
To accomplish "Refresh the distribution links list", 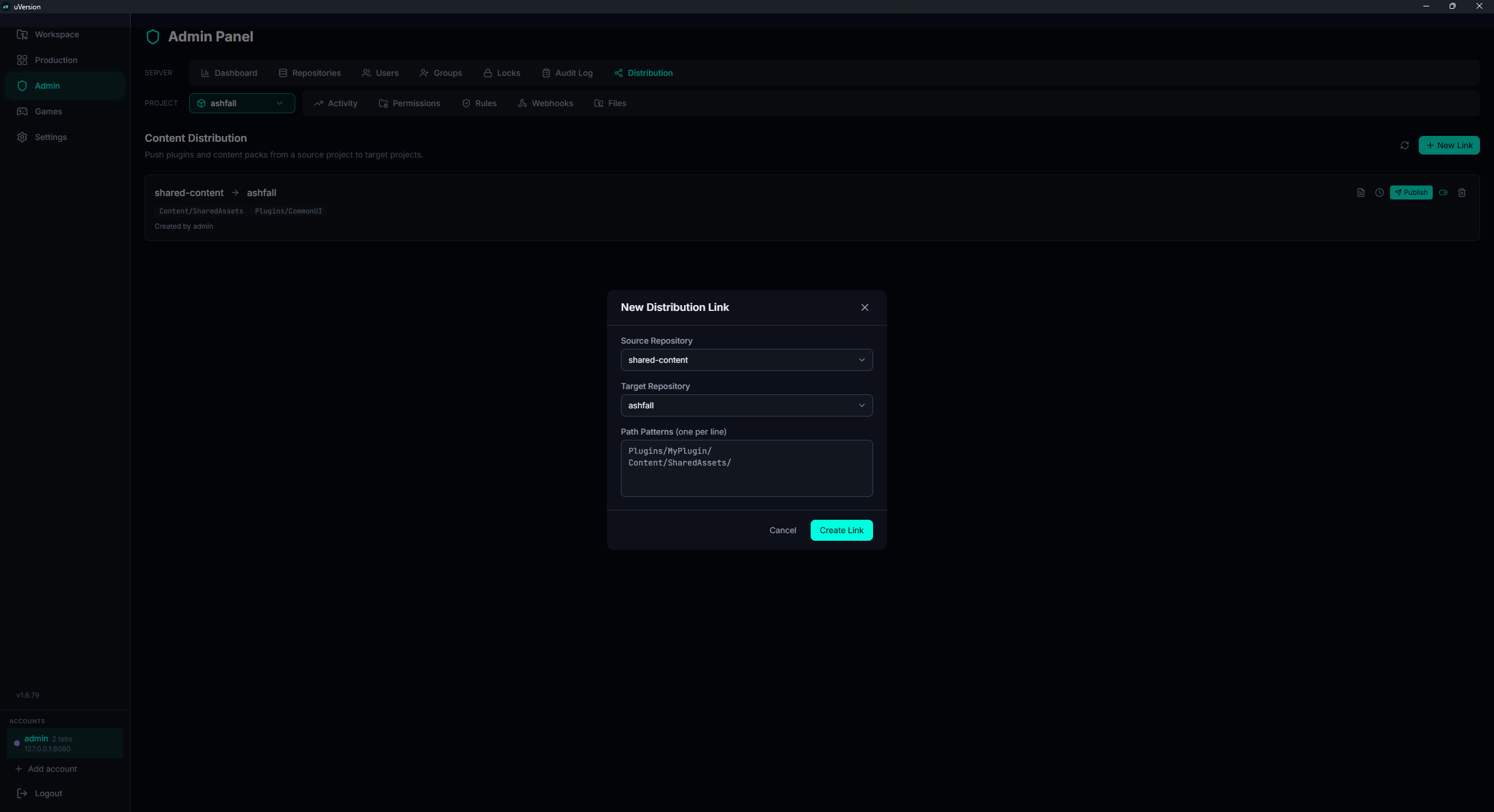I will click(1405, 145).
